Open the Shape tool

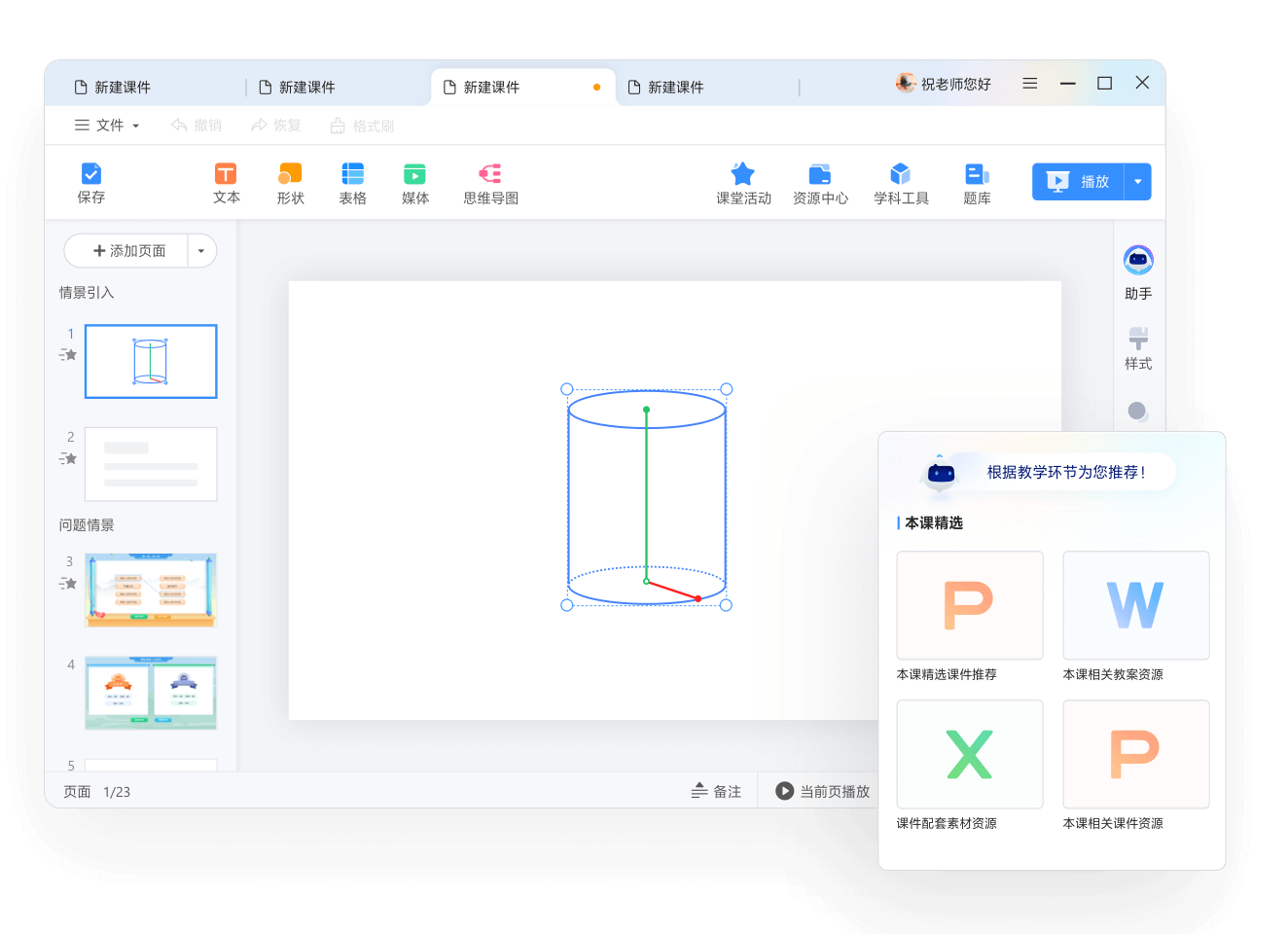(x=290, y=175)
